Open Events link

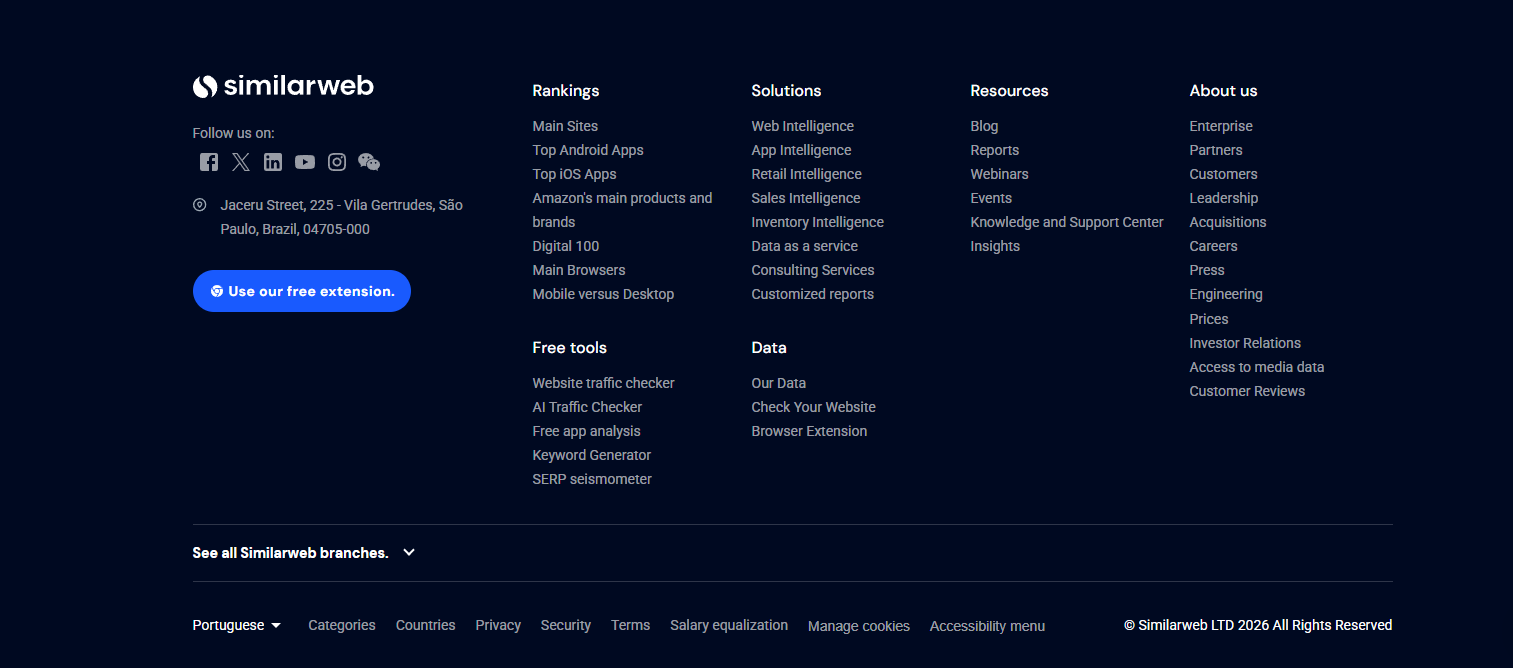click(992, 198)
